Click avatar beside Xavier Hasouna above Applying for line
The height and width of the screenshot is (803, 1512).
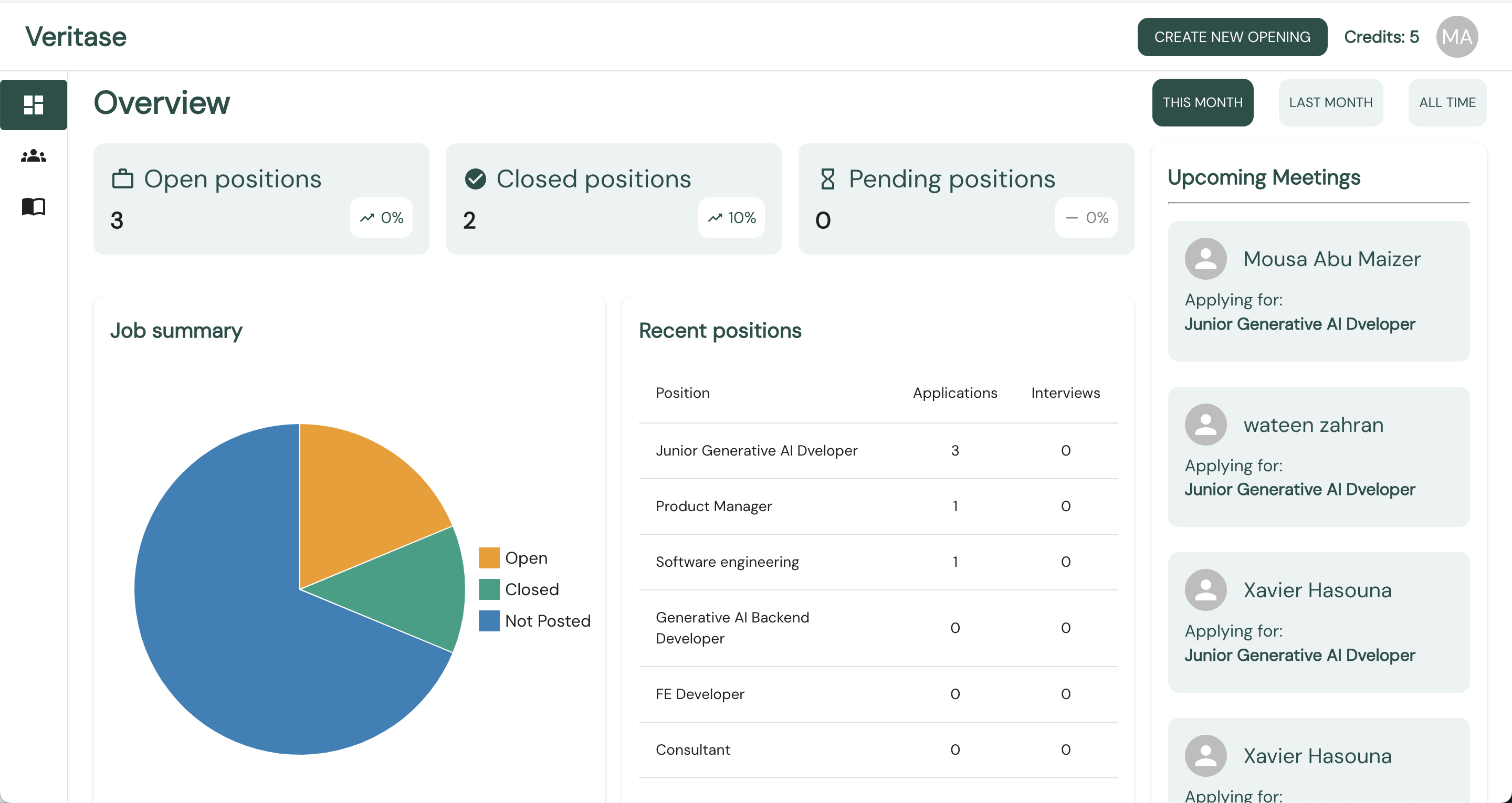pos(1205,590)
